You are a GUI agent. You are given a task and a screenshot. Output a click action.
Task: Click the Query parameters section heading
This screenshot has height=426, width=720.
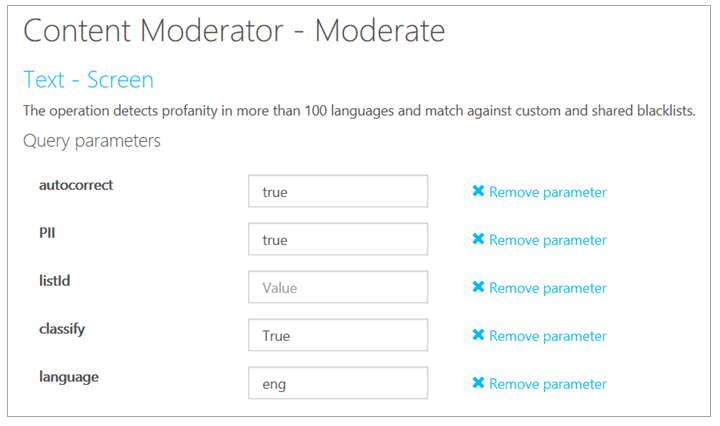coord(91,141)
